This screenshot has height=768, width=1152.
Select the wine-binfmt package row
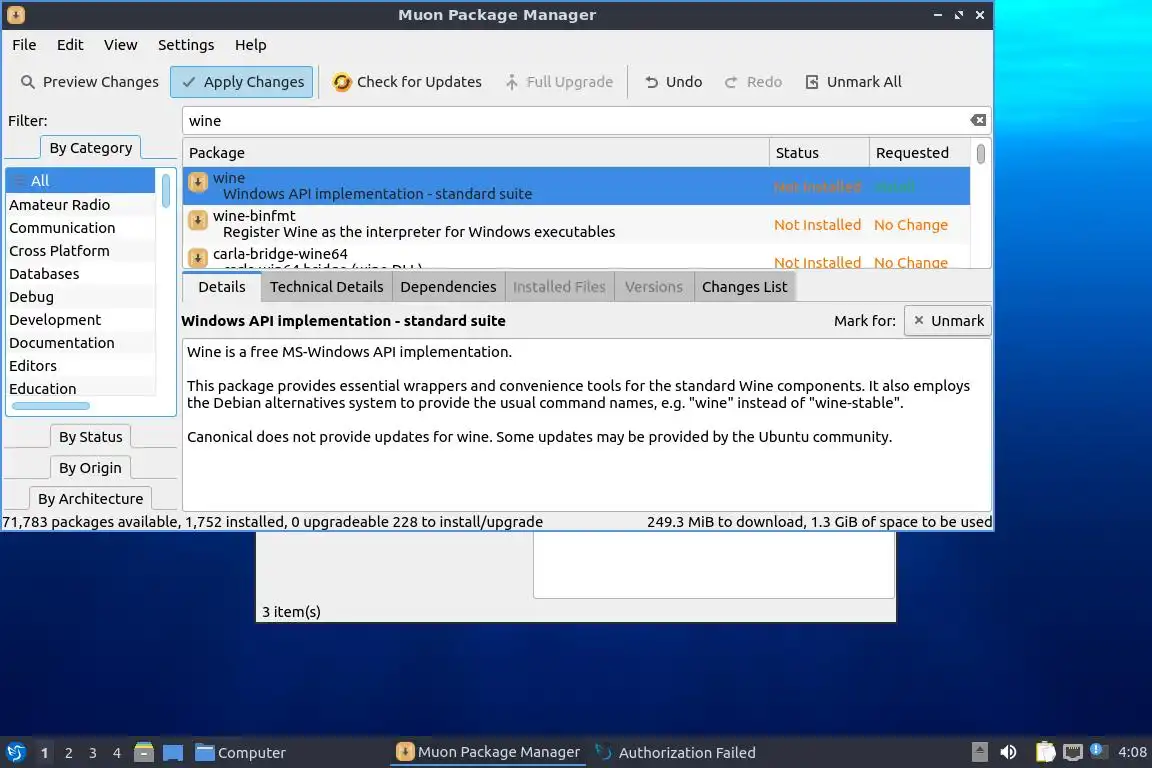pos(576,224)
